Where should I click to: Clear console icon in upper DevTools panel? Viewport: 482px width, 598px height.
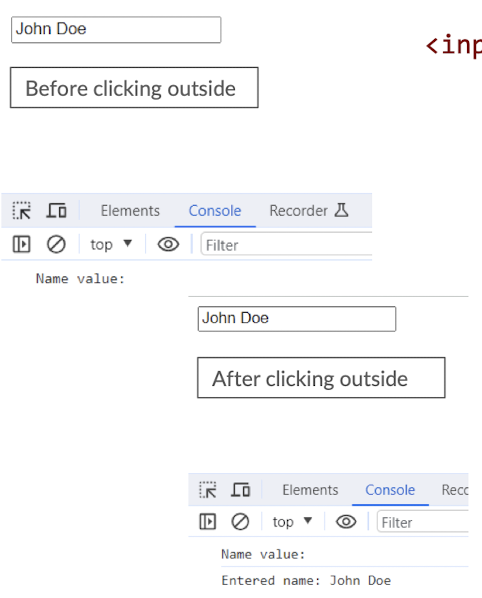tap(56, 244)
